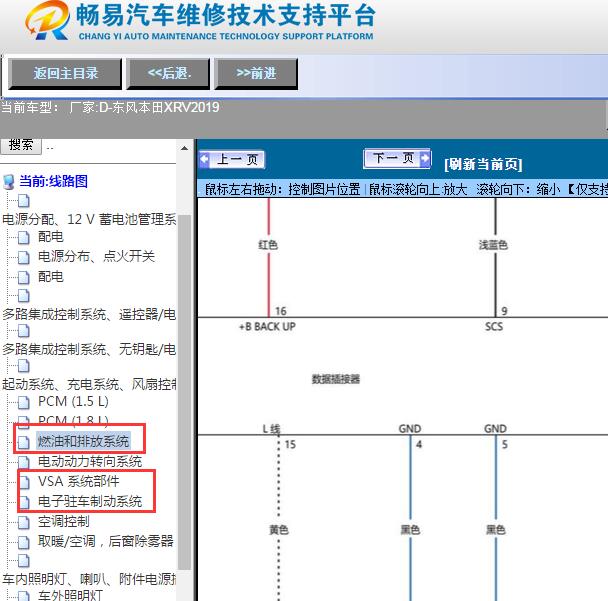Open 电子驻车制动系统 tree item
The image size is (608, 601).
coord(90,501)
